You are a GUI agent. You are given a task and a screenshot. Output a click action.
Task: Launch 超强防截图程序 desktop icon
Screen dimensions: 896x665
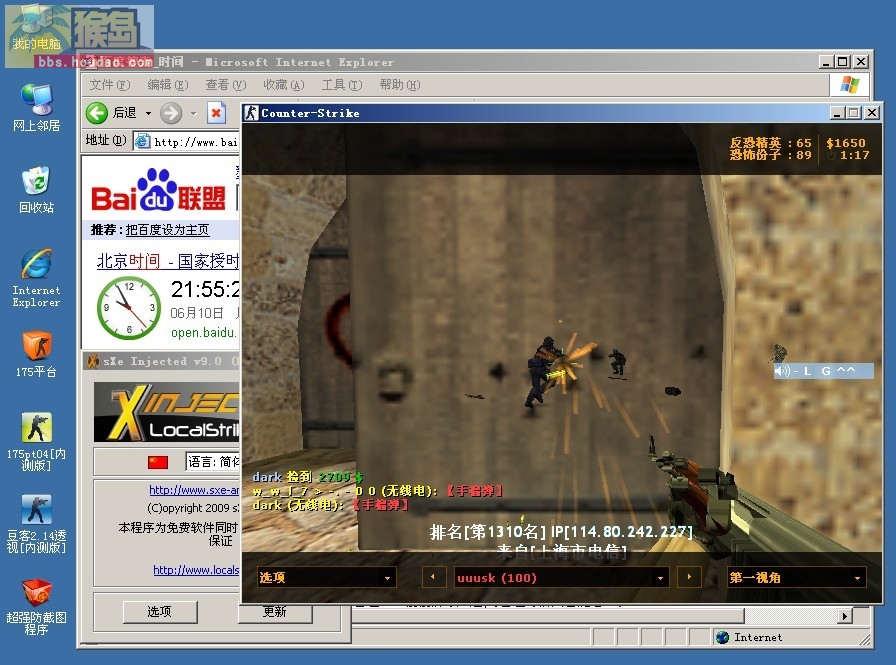37,606
